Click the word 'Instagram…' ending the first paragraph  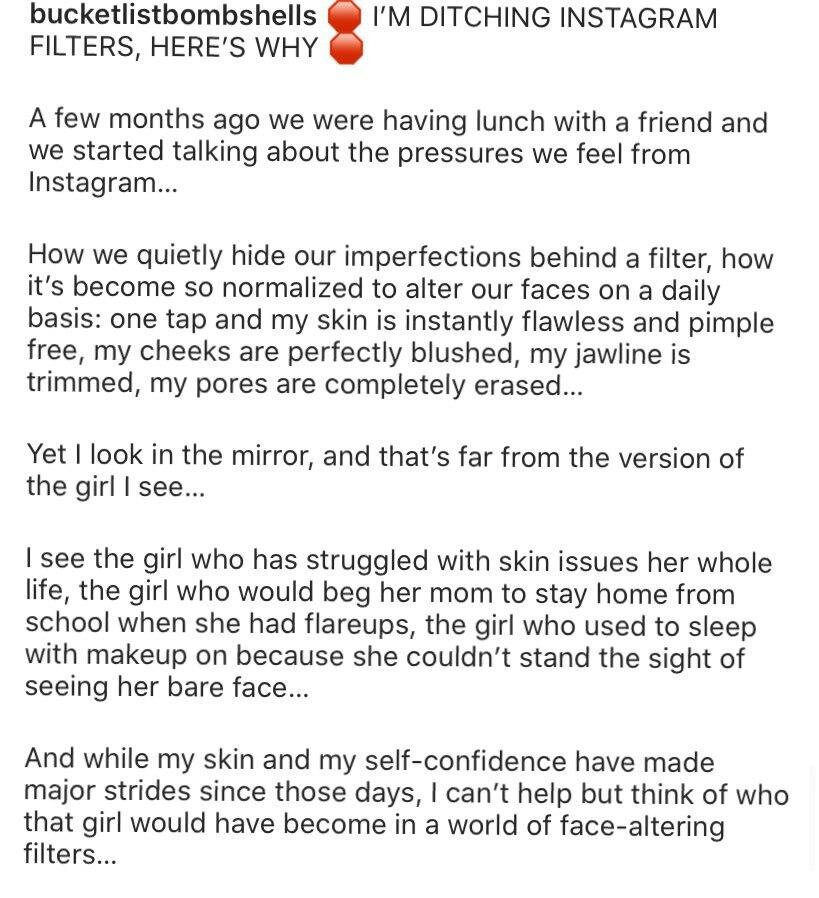click(x=103, y=183)
